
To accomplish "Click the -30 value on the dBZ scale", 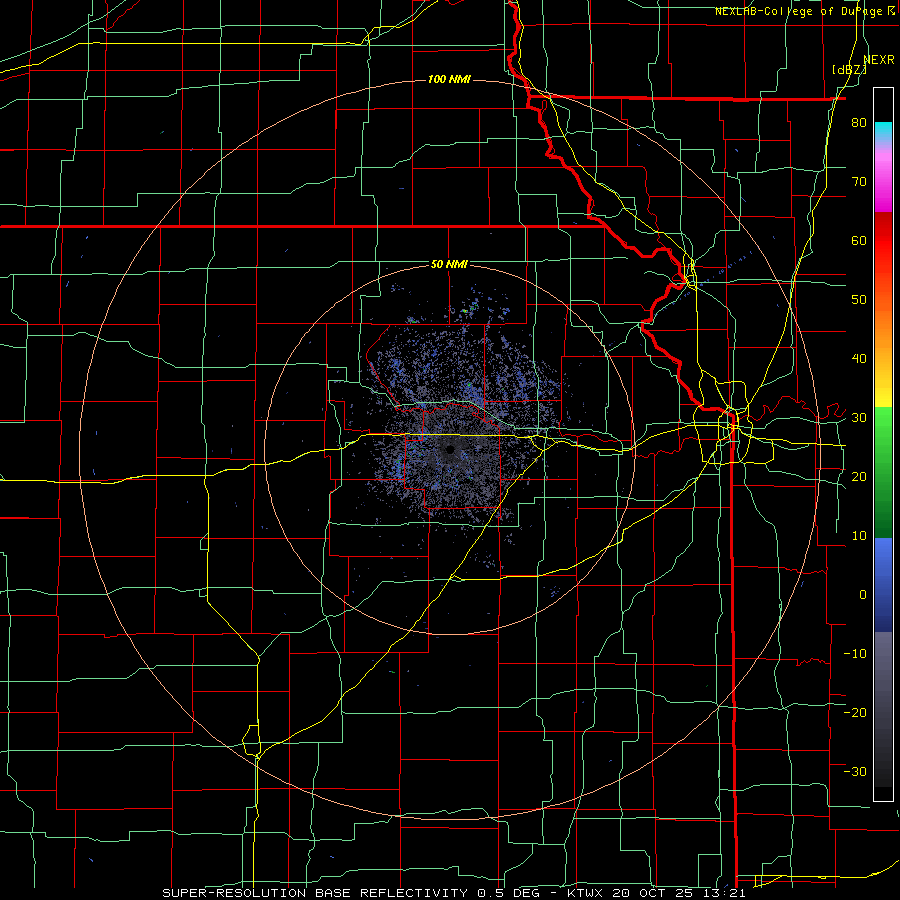I will pos(855,772).
